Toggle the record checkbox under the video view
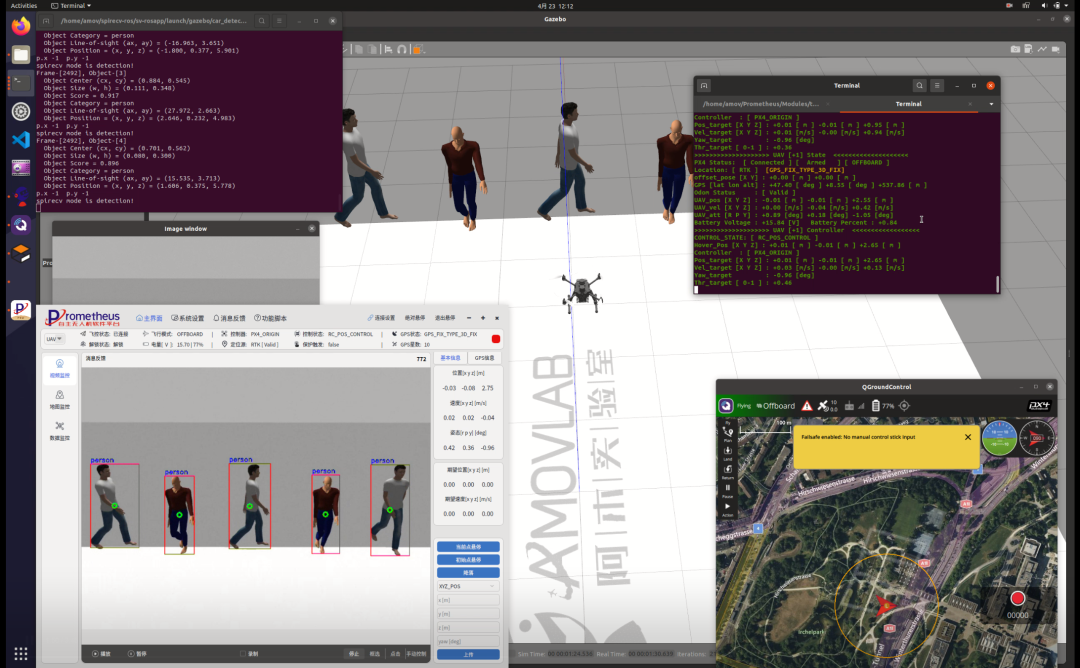Viewport: 1080px width, 668px height. (x=242, y=654)
